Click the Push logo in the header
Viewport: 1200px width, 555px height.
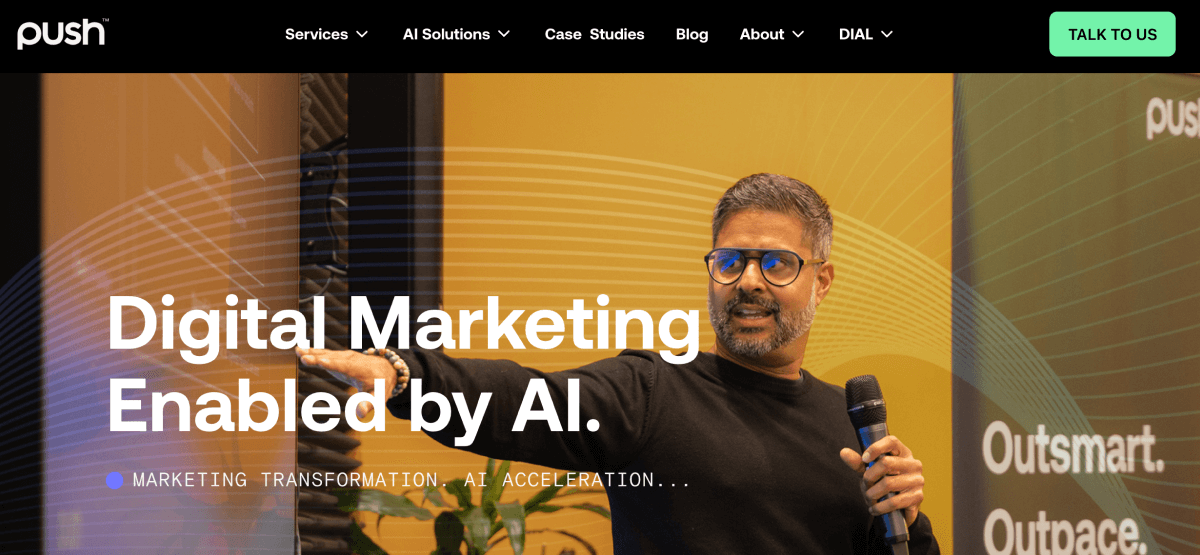pyautogui.click(x=62, y=34)
